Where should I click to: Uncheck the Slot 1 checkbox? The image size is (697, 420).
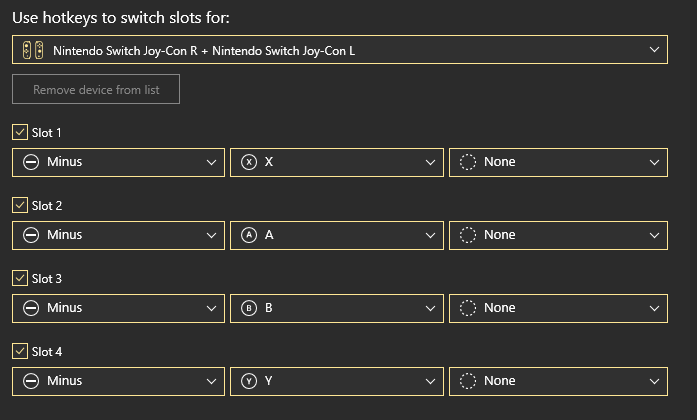(x=20, y=132)
